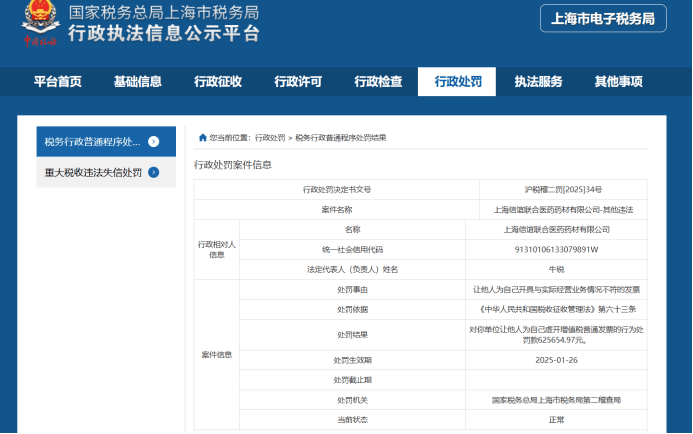
Task: Open the 执法服务 navigation item
Action: 538,82
